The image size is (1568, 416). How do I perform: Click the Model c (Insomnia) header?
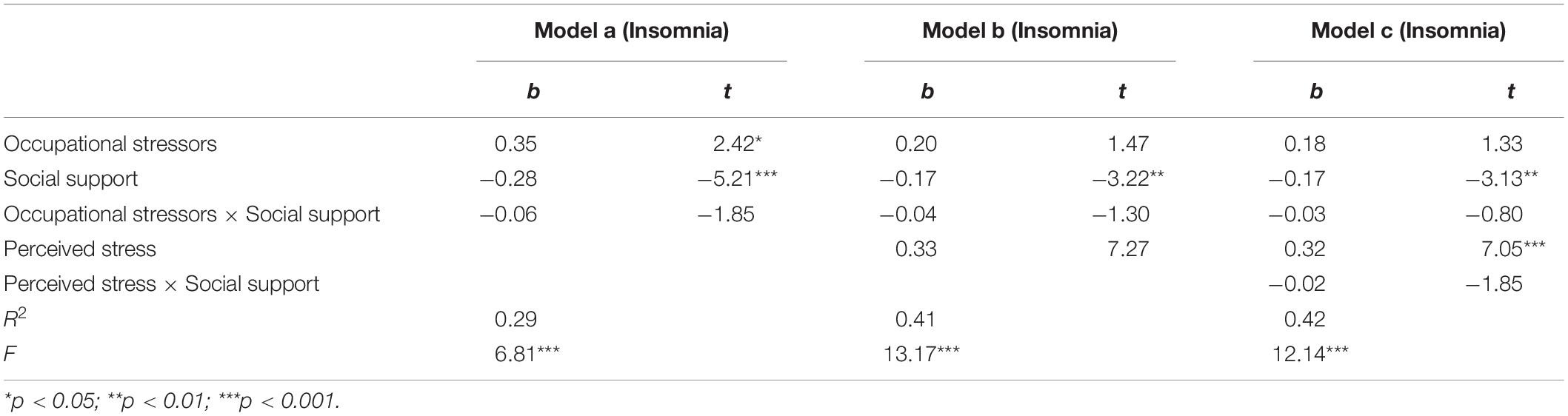1408,31
